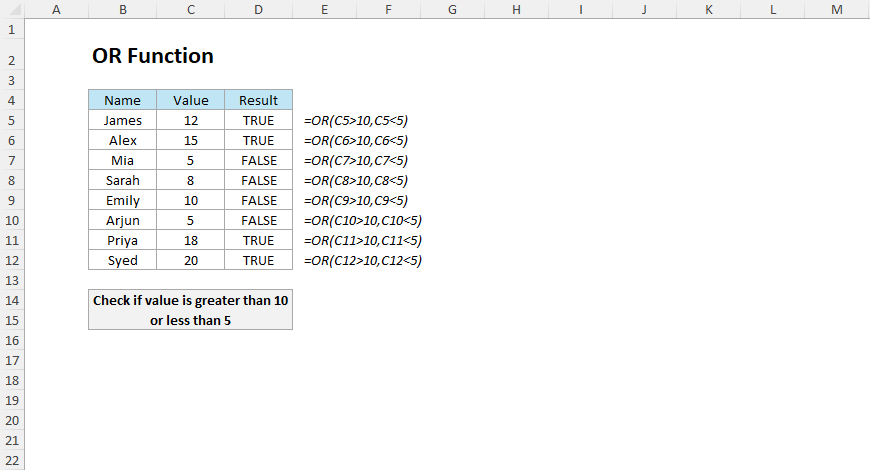Select the cell containing 'Arjun'
The height and width of the screenshot is (470, 870).
coord(123,220)
